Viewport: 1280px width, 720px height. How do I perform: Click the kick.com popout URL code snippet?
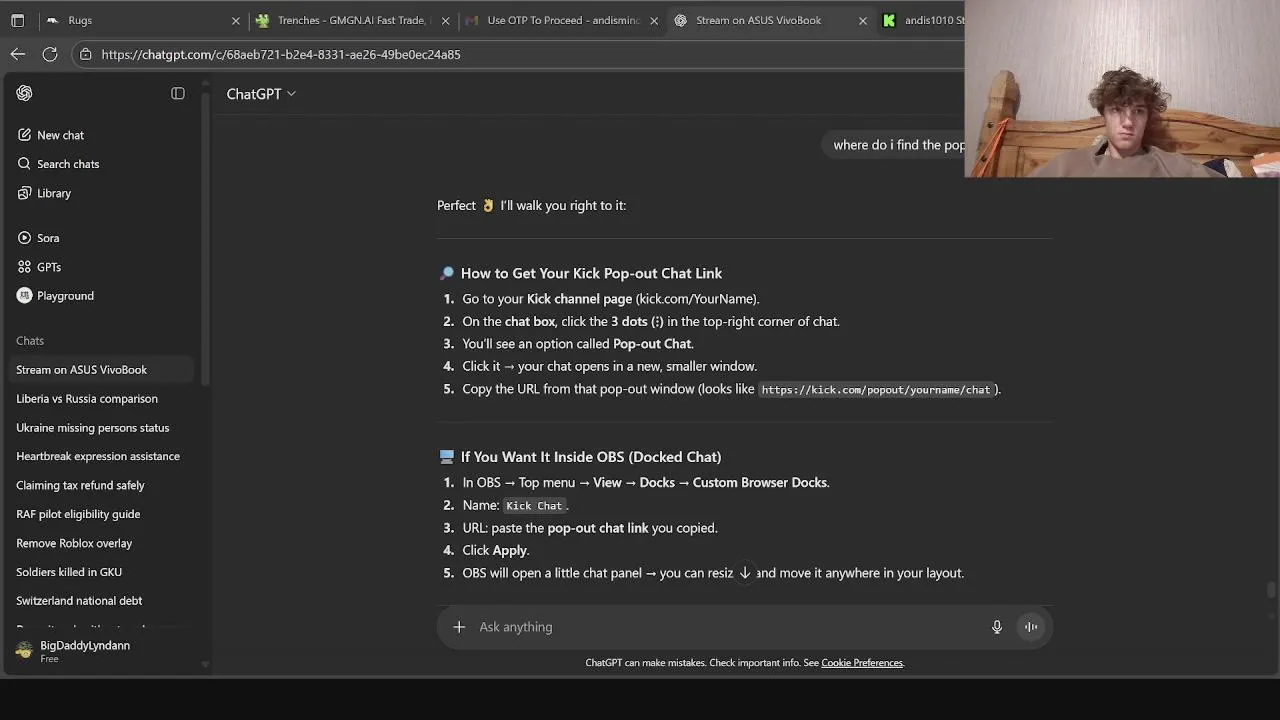875,390
